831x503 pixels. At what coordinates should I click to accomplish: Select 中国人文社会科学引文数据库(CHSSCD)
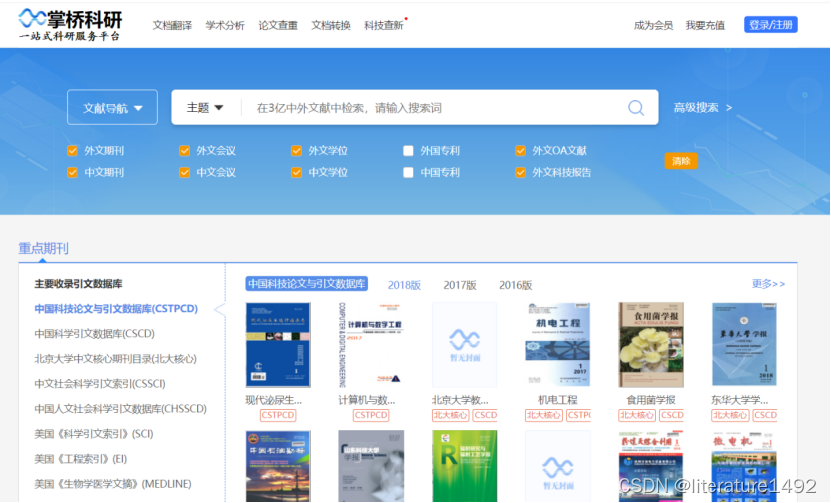[120, 409]
